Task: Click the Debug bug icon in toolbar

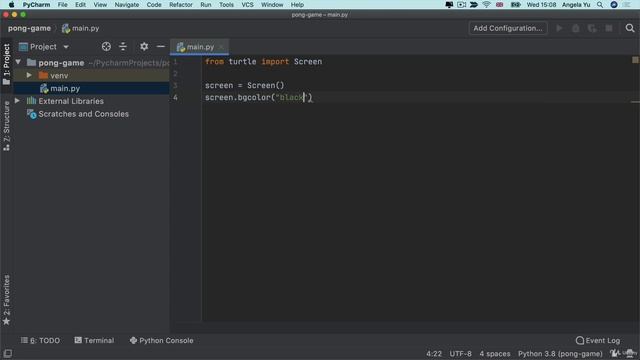Action: (576, 28)
